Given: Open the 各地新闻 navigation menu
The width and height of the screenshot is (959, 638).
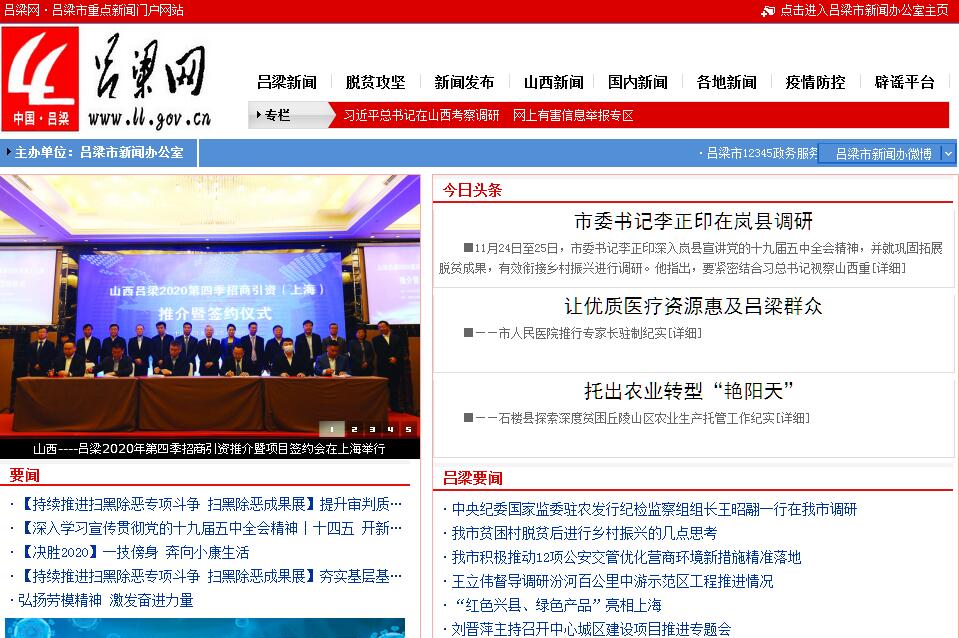Looking at the screenshot, I should 727,82.
